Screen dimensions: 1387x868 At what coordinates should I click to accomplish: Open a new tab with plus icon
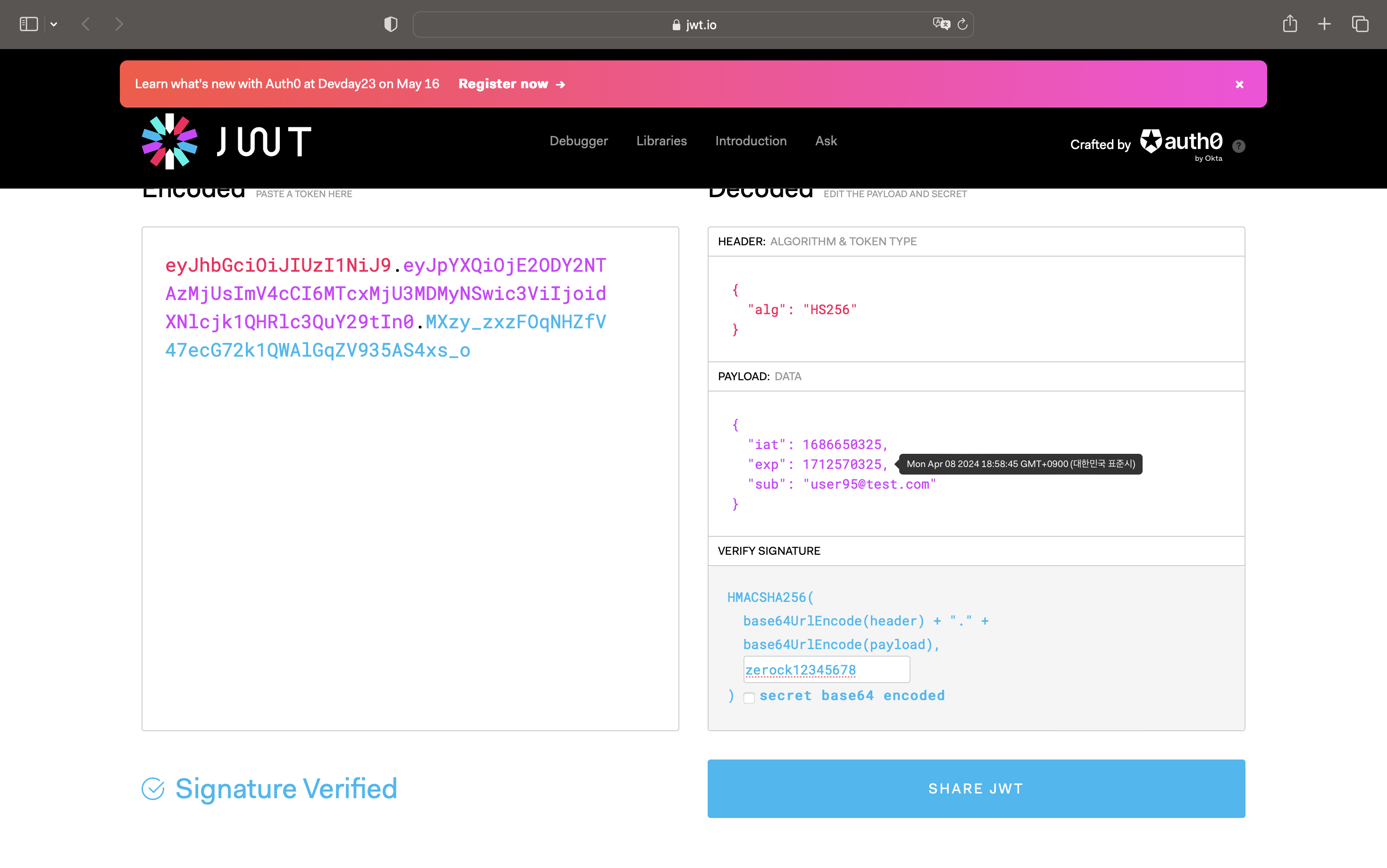[x=1324, y=24]
